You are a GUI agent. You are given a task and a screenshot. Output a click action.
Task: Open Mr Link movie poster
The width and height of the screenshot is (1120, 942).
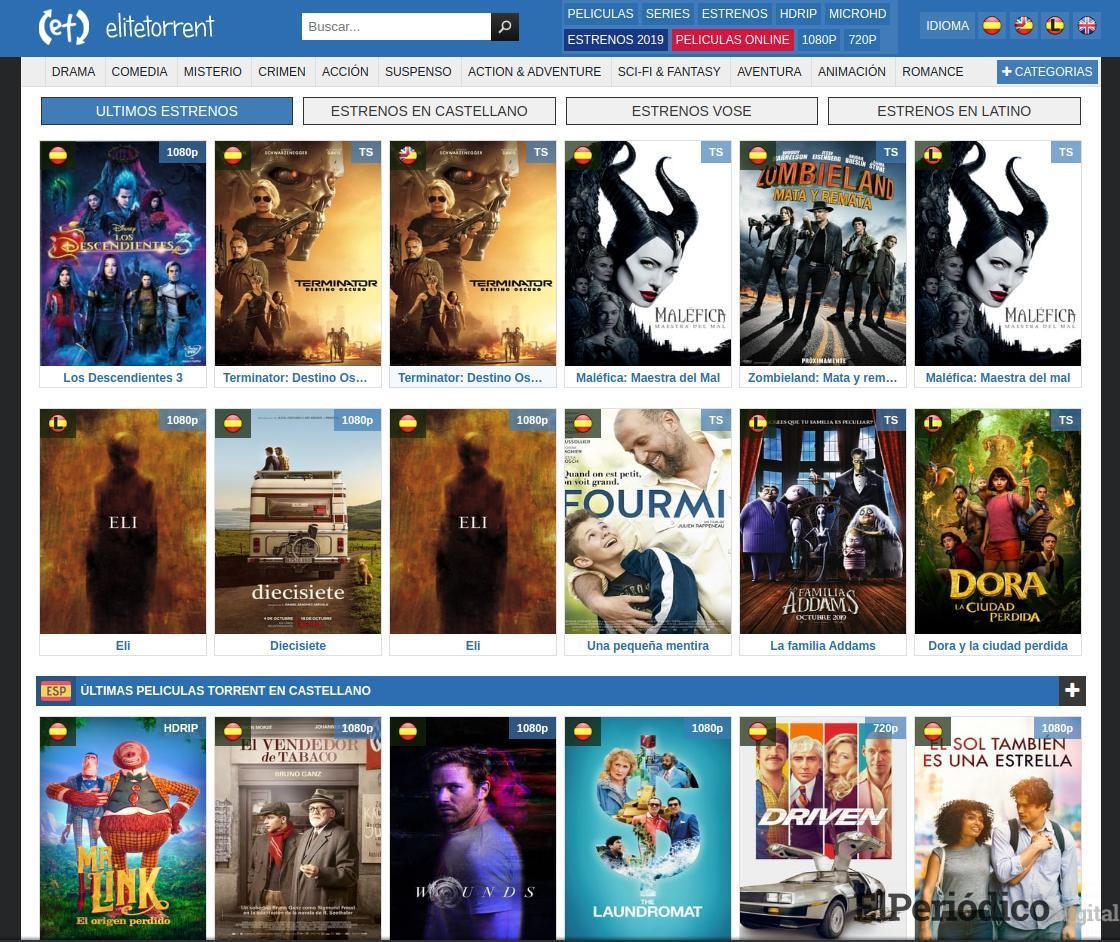123,828
